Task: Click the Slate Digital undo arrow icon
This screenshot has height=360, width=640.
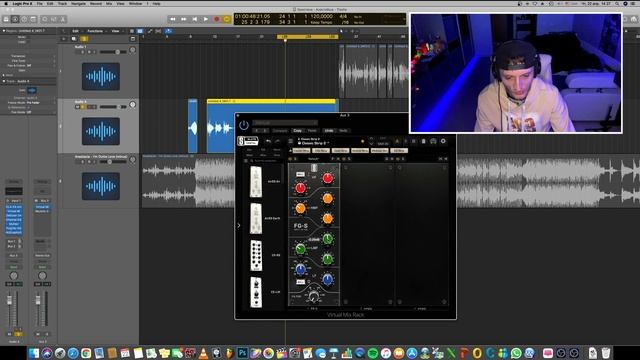Action: [268, 141]
